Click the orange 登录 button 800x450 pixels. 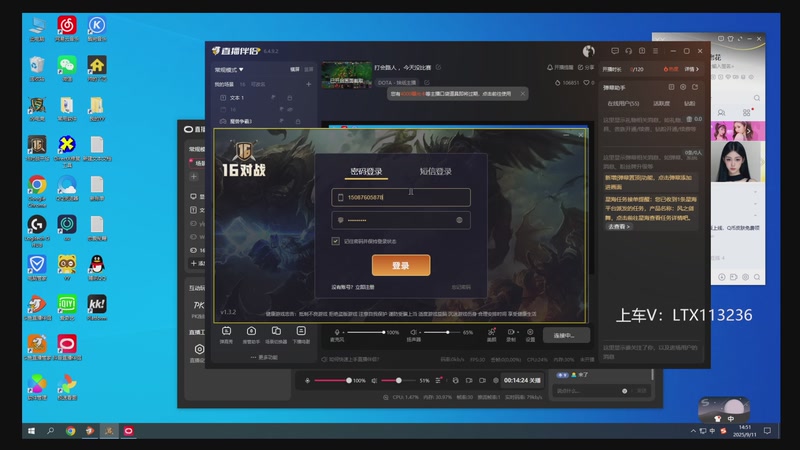point(401,265)
